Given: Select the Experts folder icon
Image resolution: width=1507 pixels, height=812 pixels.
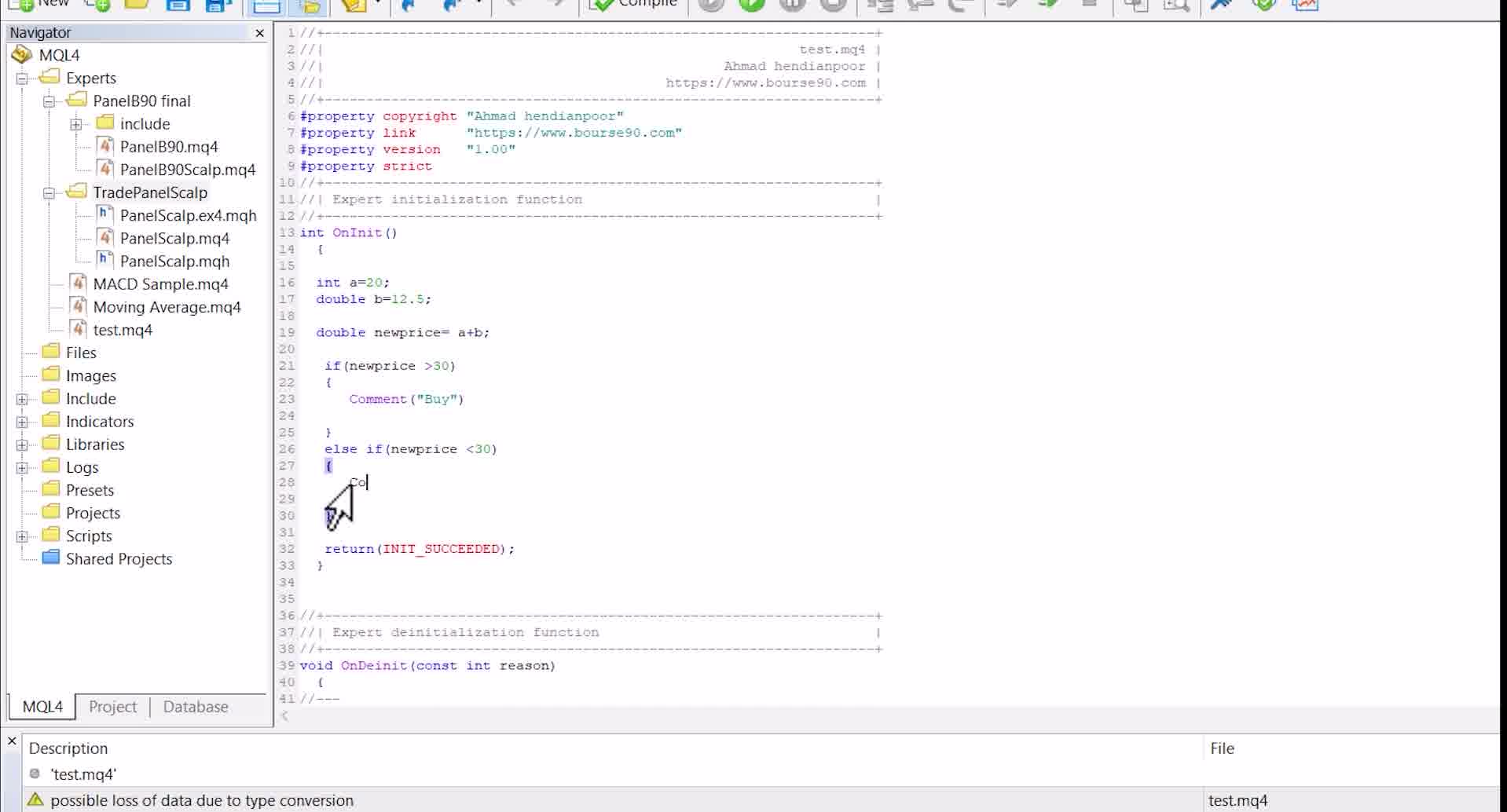Looking at the screenshot, I should [50, 77].
